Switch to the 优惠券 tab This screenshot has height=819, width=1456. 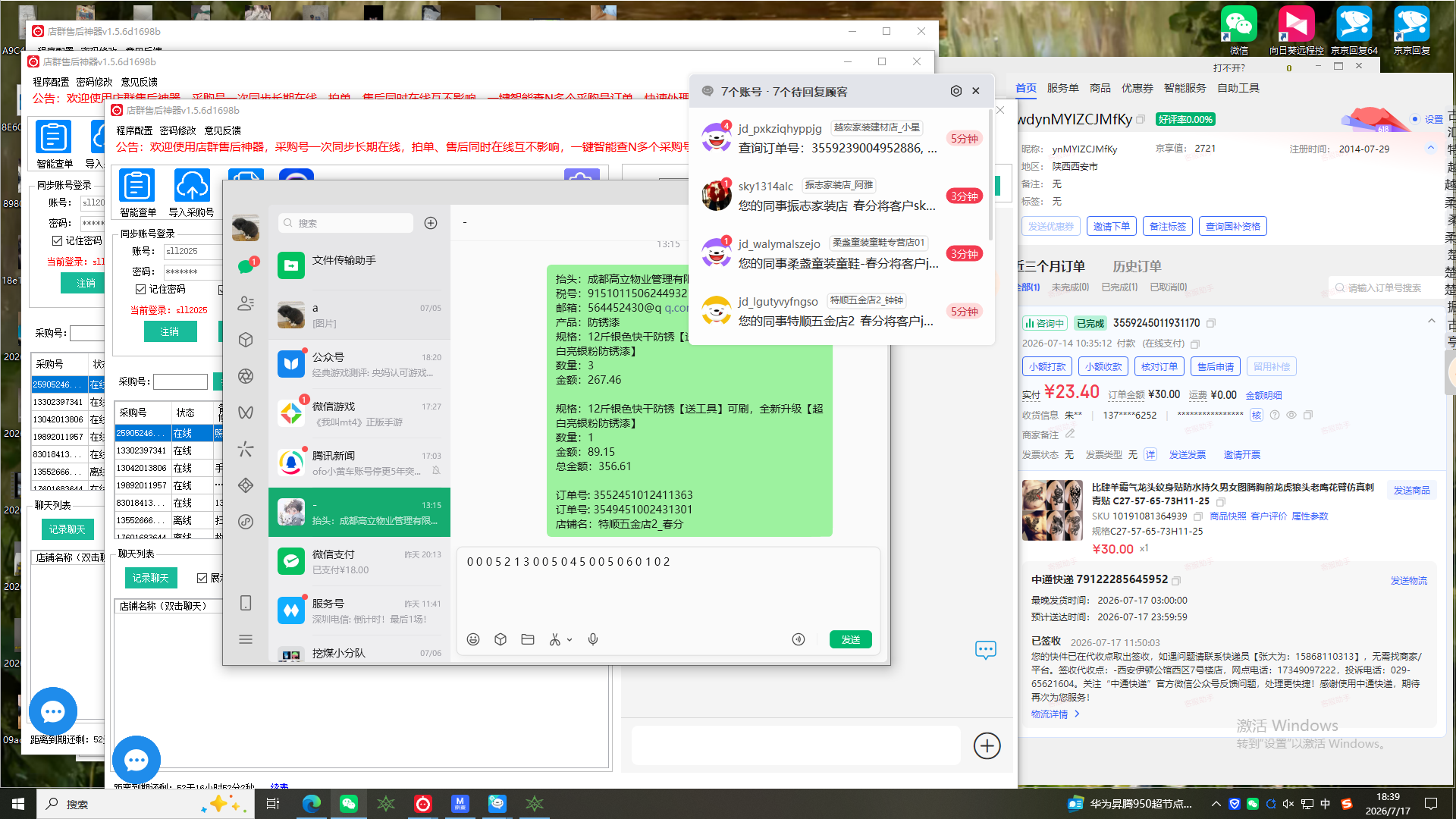click(x=1137, y=88)
